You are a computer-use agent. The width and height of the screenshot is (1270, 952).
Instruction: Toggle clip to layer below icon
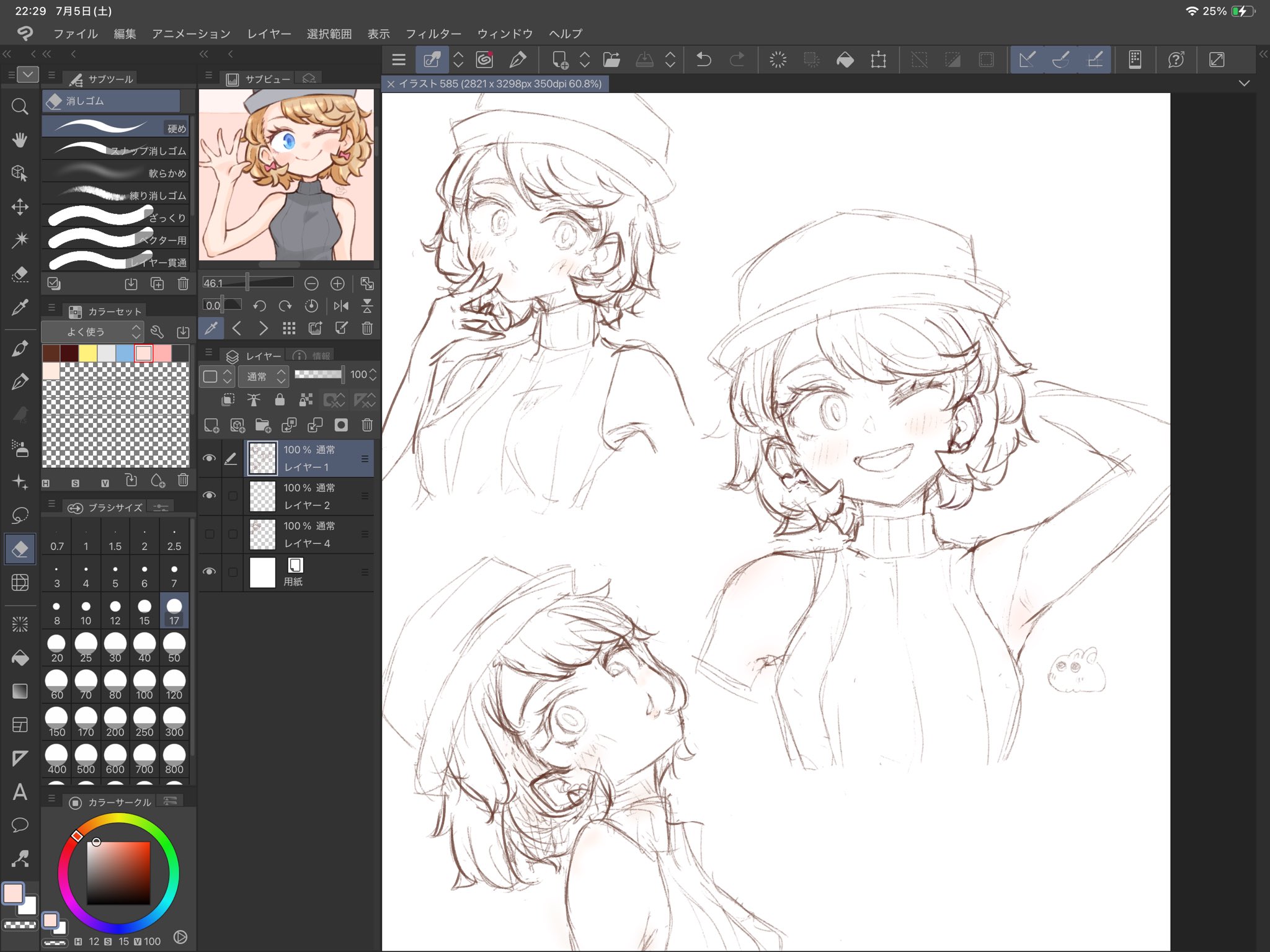pos(228,400)
